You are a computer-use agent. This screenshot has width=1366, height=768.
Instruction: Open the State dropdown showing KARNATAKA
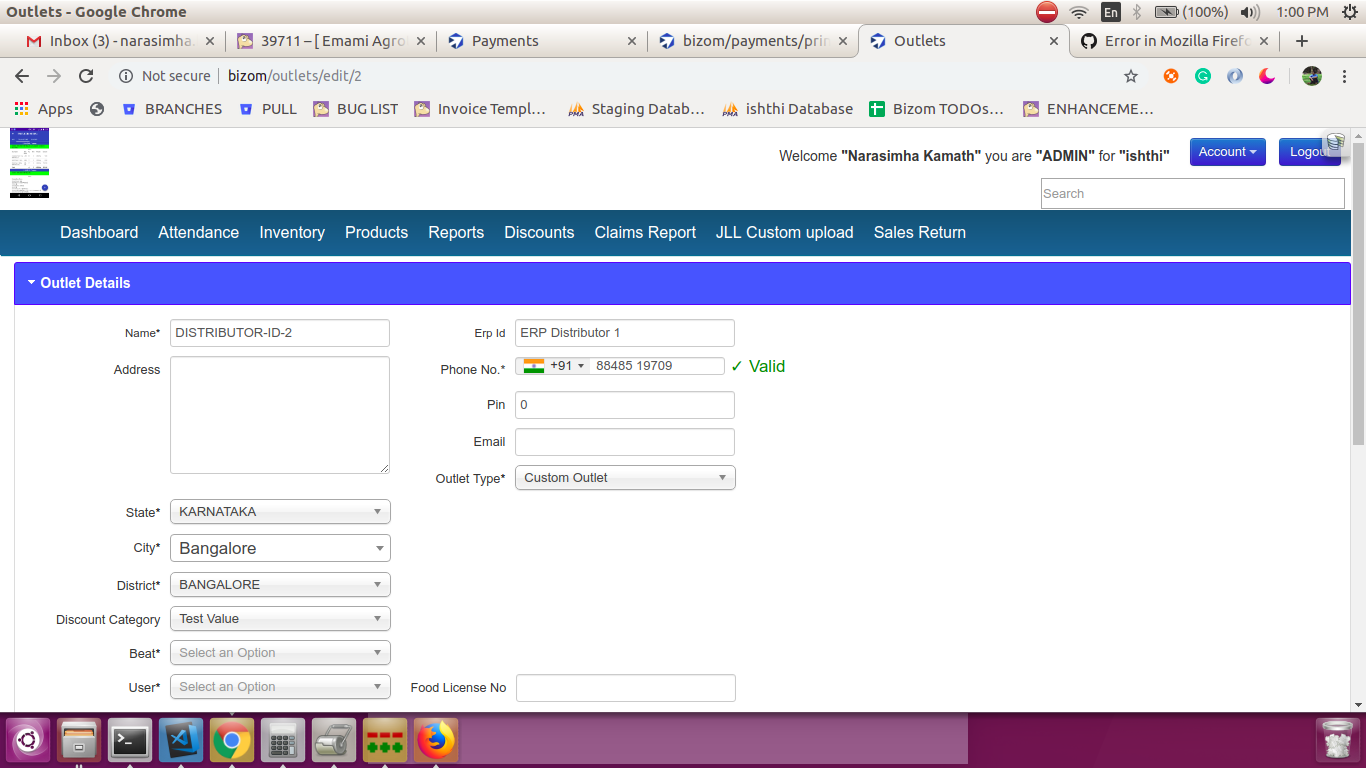coord(280,512)
